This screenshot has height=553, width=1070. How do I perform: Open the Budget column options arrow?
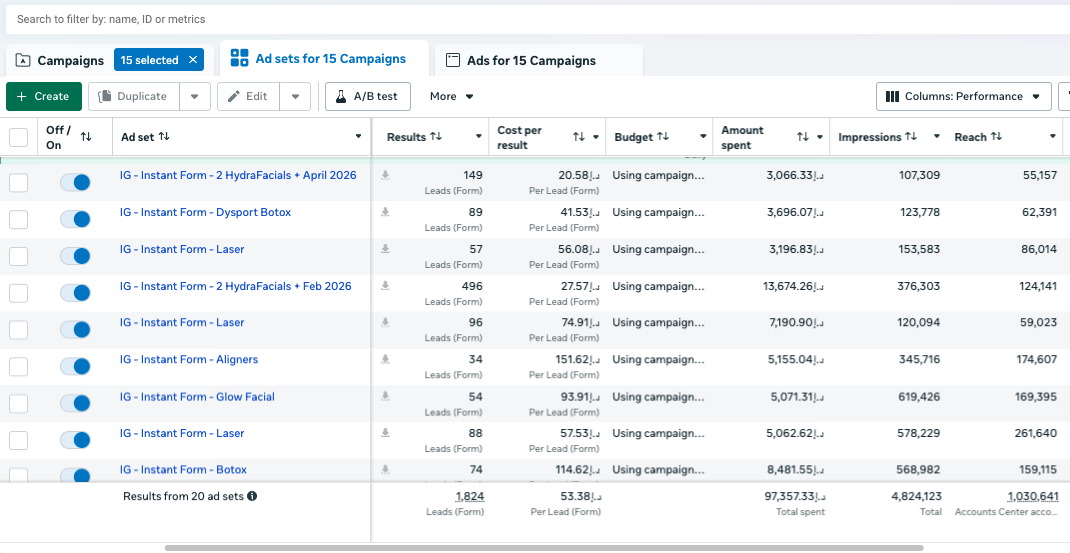(x=703, y=137)
